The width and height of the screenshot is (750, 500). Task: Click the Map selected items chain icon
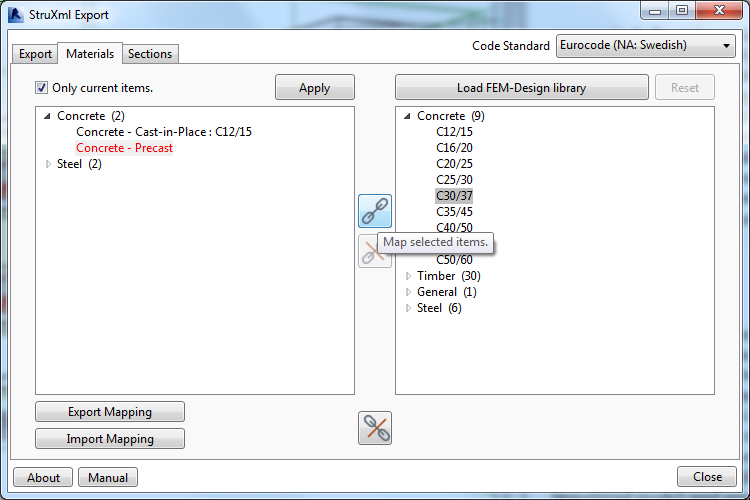coord(375,211)
